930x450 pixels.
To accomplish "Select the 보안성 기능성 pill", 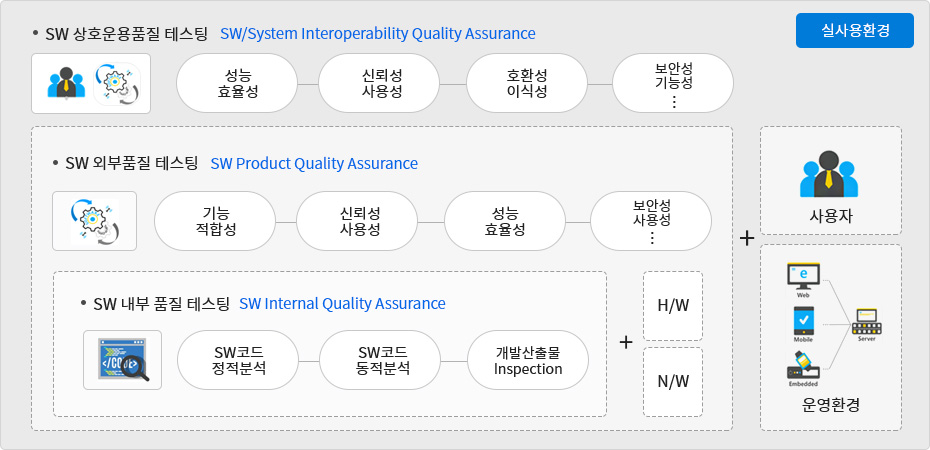I will 673,83.
